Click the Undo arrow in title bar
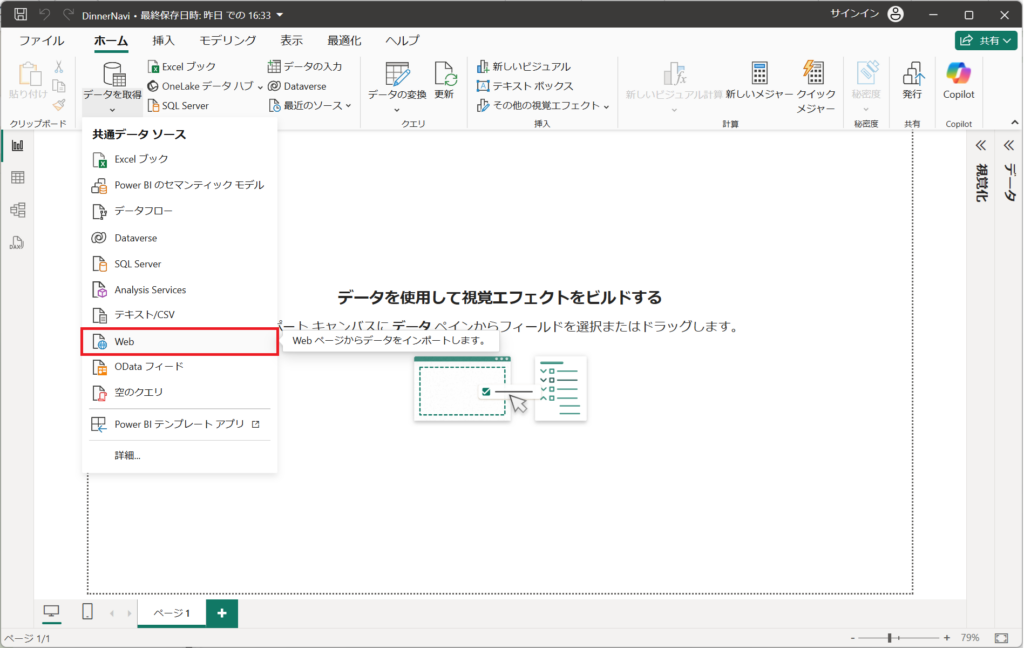Viewport: 1024px width, 648px height. tap(44, 14)
